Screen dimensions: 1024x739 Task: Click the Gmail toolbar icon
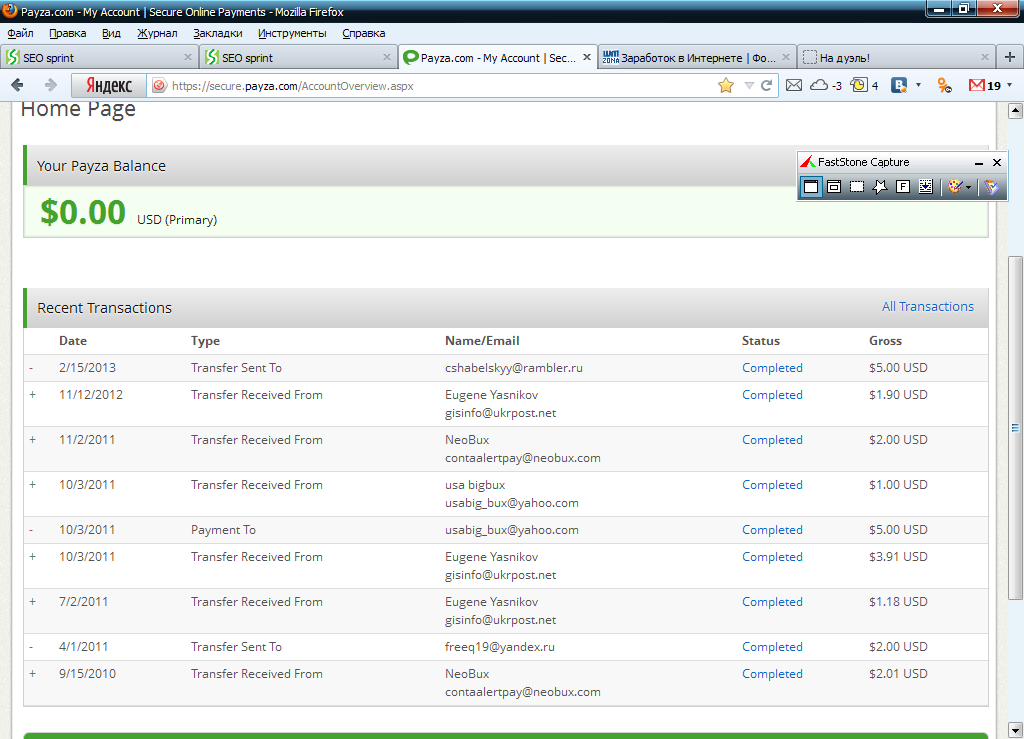(x=976, y=86)
